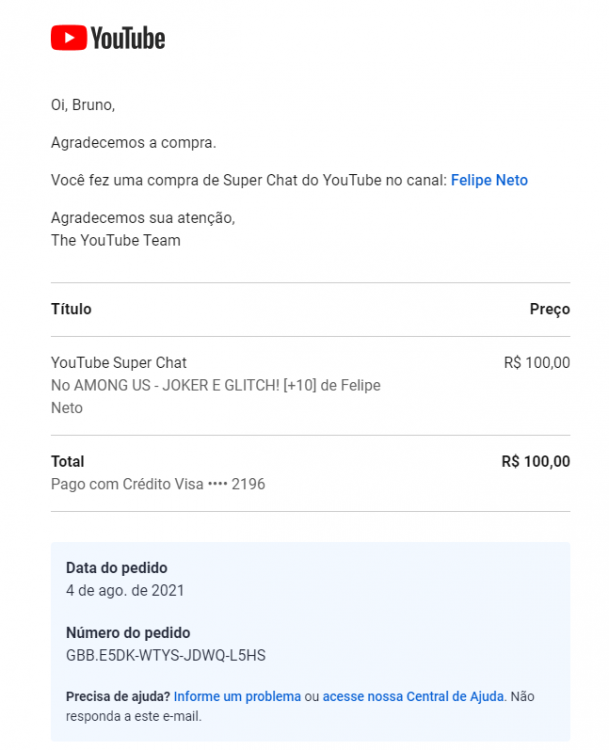609x750 pixels.
Task: Click the 'Data do pedido' label
Action: click(x=117, y=568)
